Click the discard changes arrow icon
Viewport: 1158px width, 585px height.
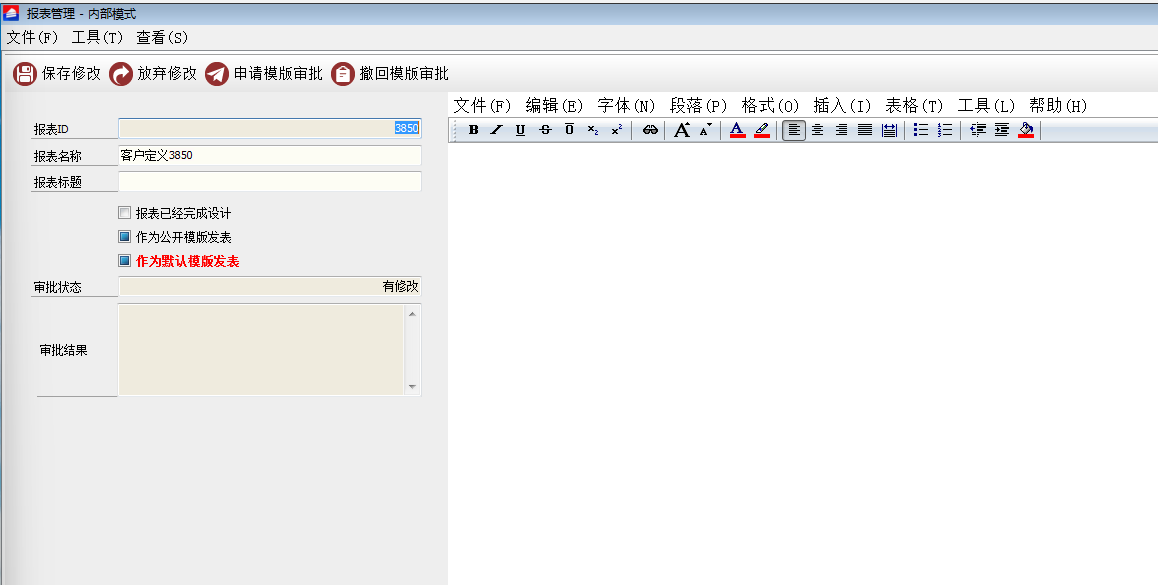[120, 74]
